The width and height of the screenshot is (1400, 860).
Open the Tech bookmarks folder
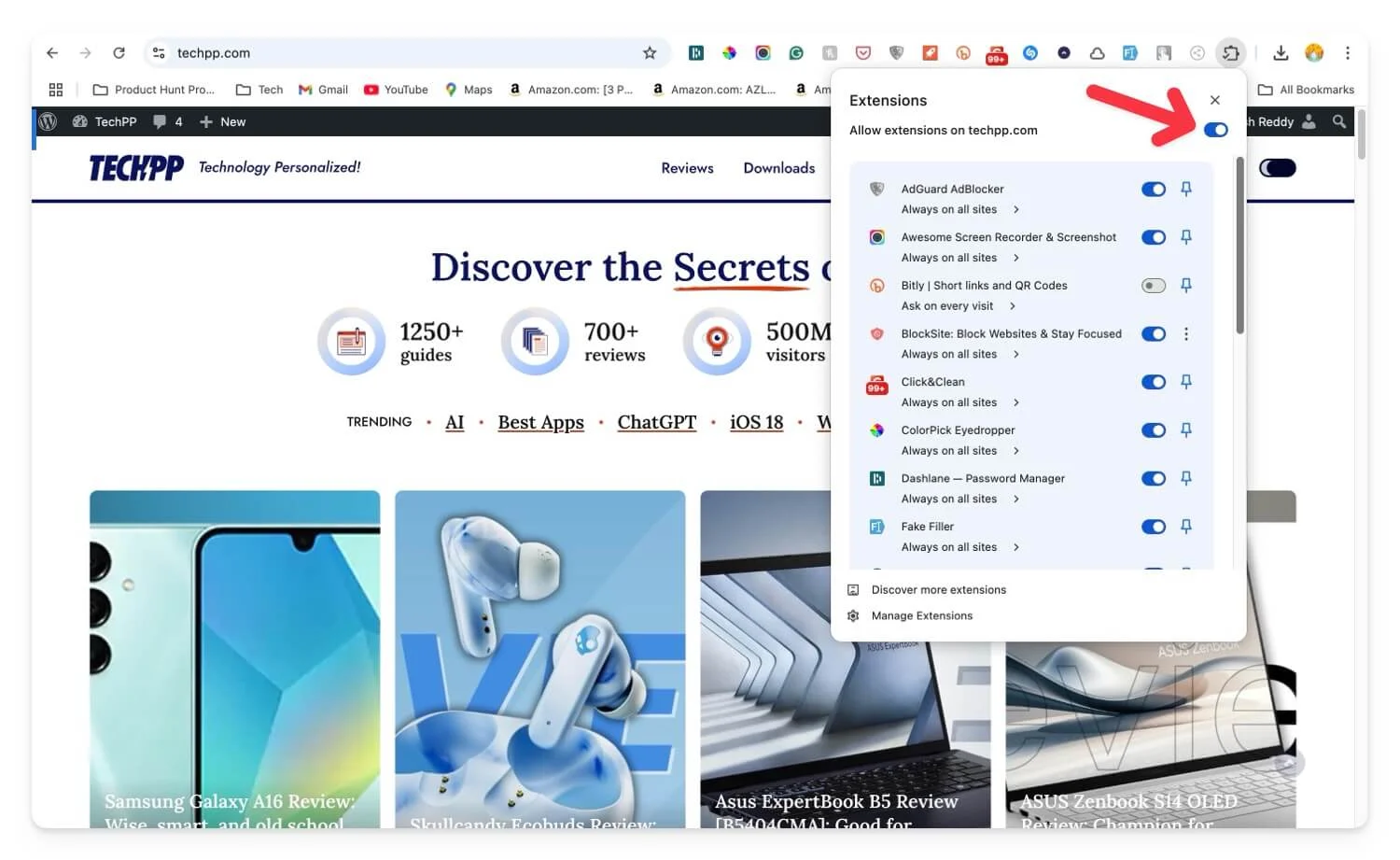259,90
